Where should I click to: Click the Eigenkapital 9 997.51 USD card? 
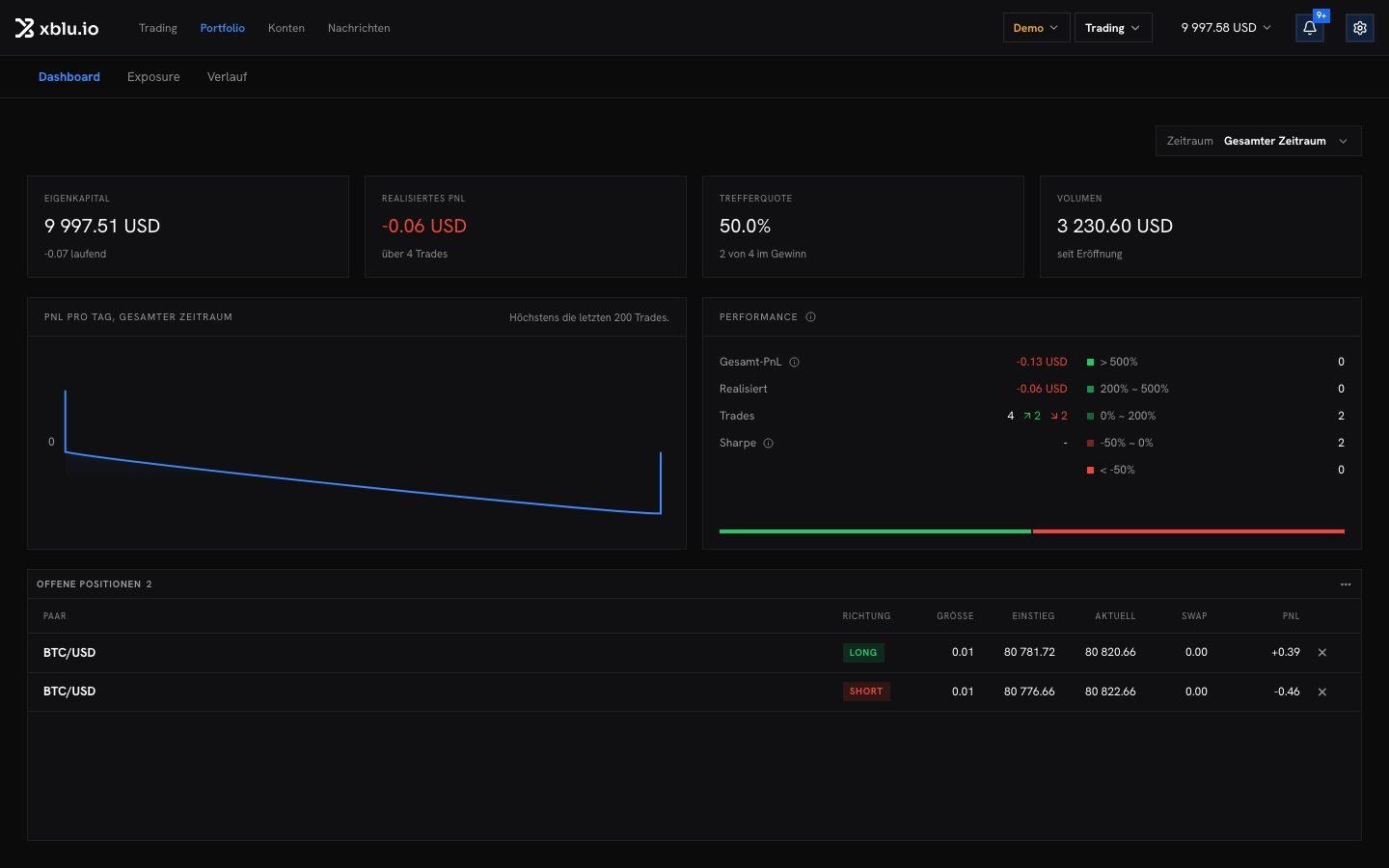tap(188, 227)
